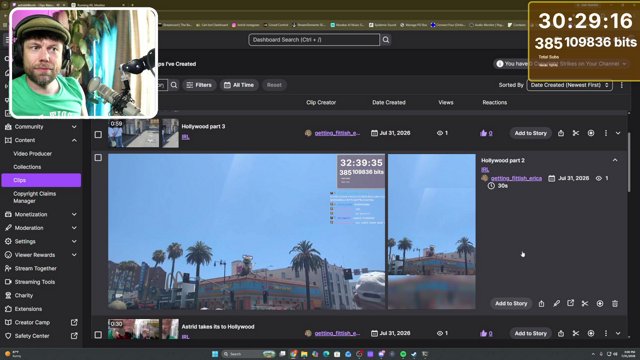The width and height of the screenshot is (640, 360).
Task: Click the share icon in Hollywood part 3 row
Action: [561, 133]
